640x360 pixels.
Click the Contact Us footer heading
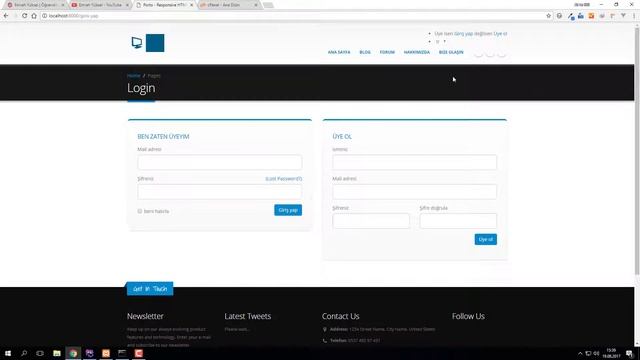340,316
